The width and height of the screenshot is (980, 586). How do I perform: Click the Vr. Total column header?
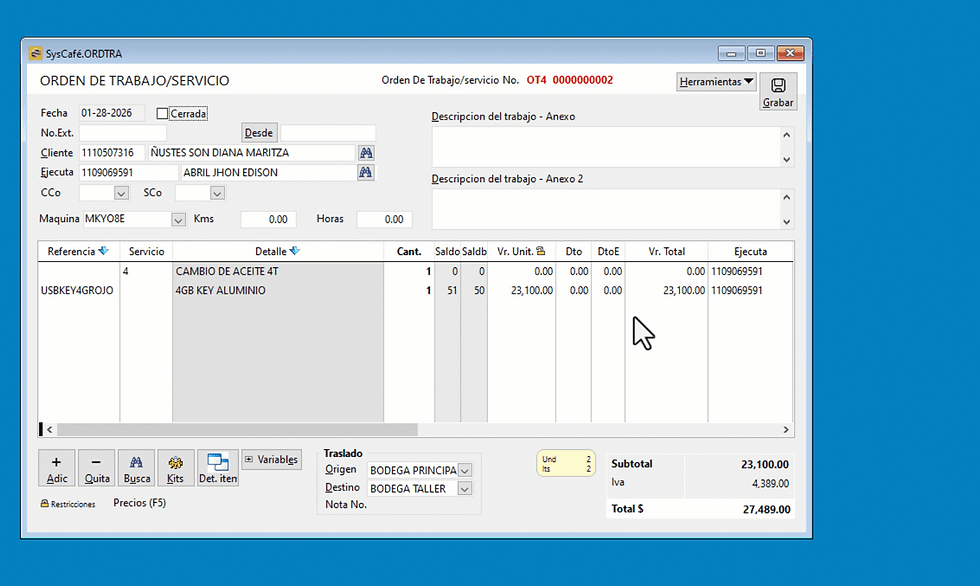[x=666, y=251]
